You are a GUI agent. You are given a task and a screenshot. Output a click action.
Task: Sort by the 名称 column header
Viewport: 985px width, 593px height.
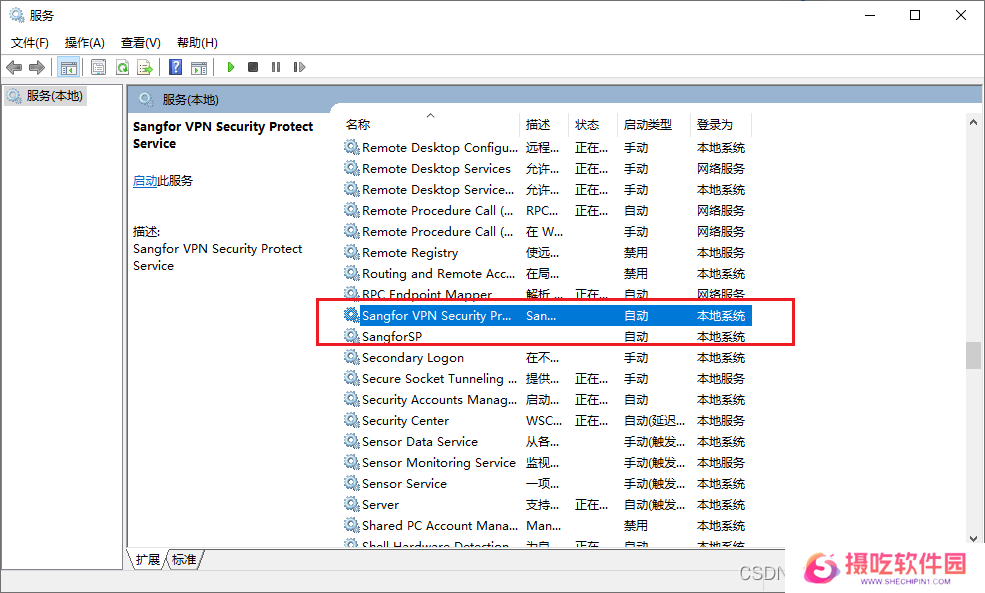coord(358,125)
